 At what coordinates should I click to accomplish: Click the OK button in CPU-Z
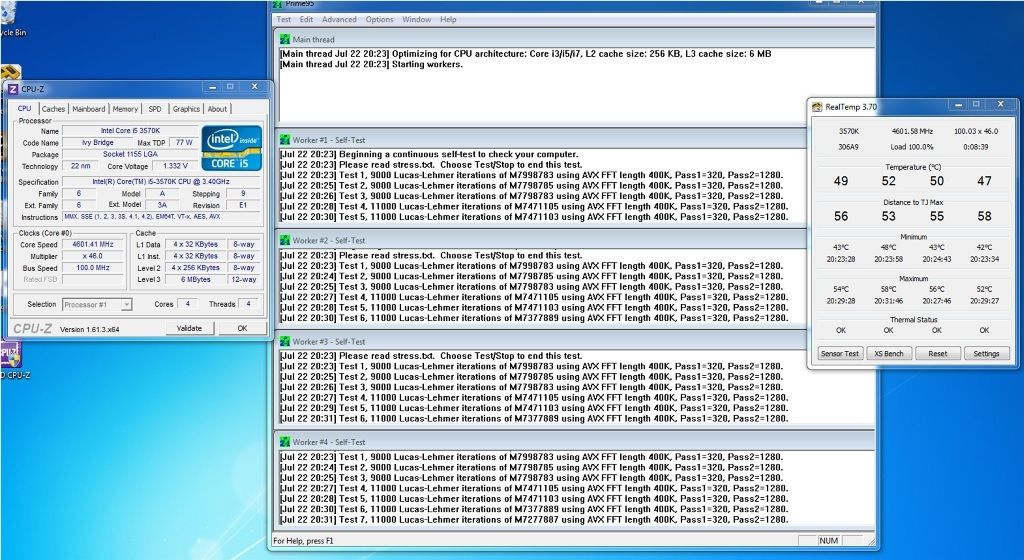[x=242, y=328]
